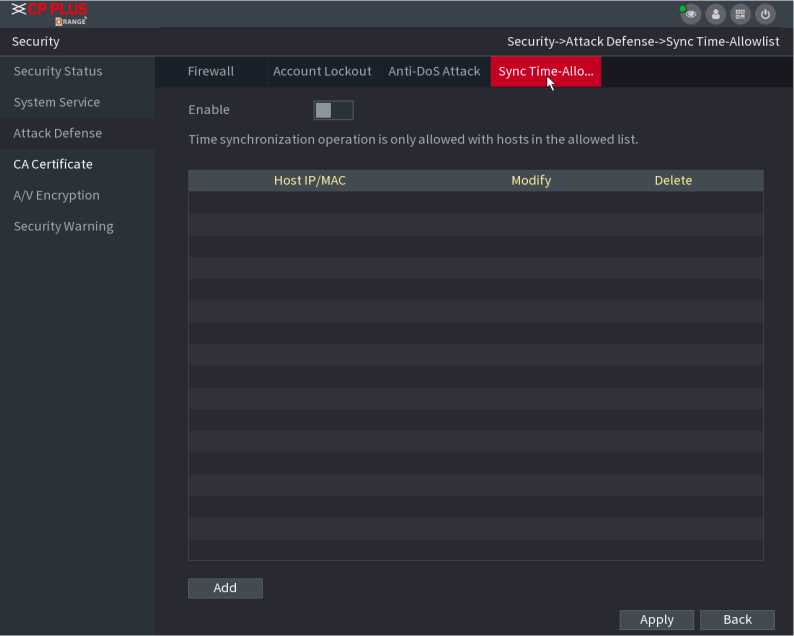794x636 pixels.
Task: Open the user account icon
Action: click(716, 14)
